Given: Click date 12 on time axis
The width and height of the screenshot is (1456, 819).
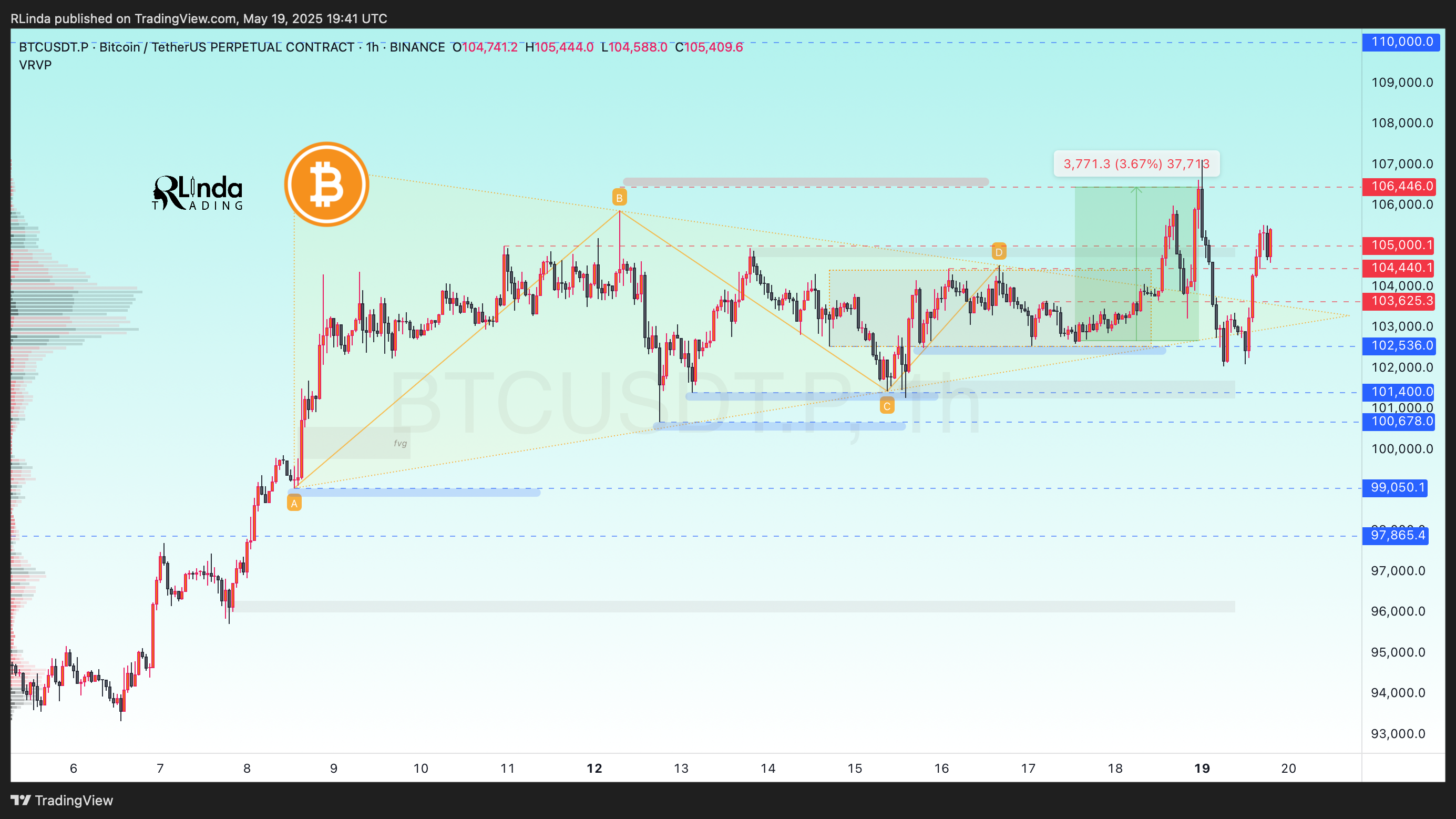Looking at the screenshot, I should pos(594,768).
